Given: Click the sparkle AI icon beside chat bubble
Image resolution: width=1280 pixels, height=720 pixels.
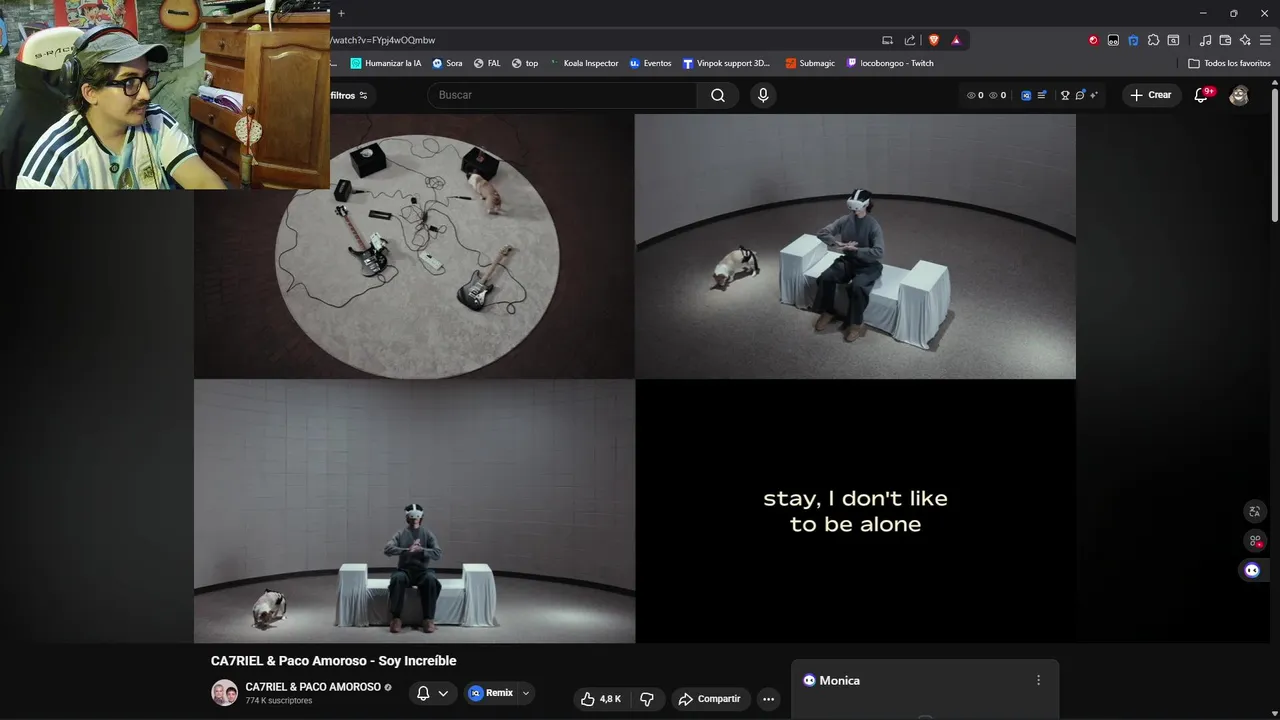Looking at the screenshot, I should tap(1094, 95).
